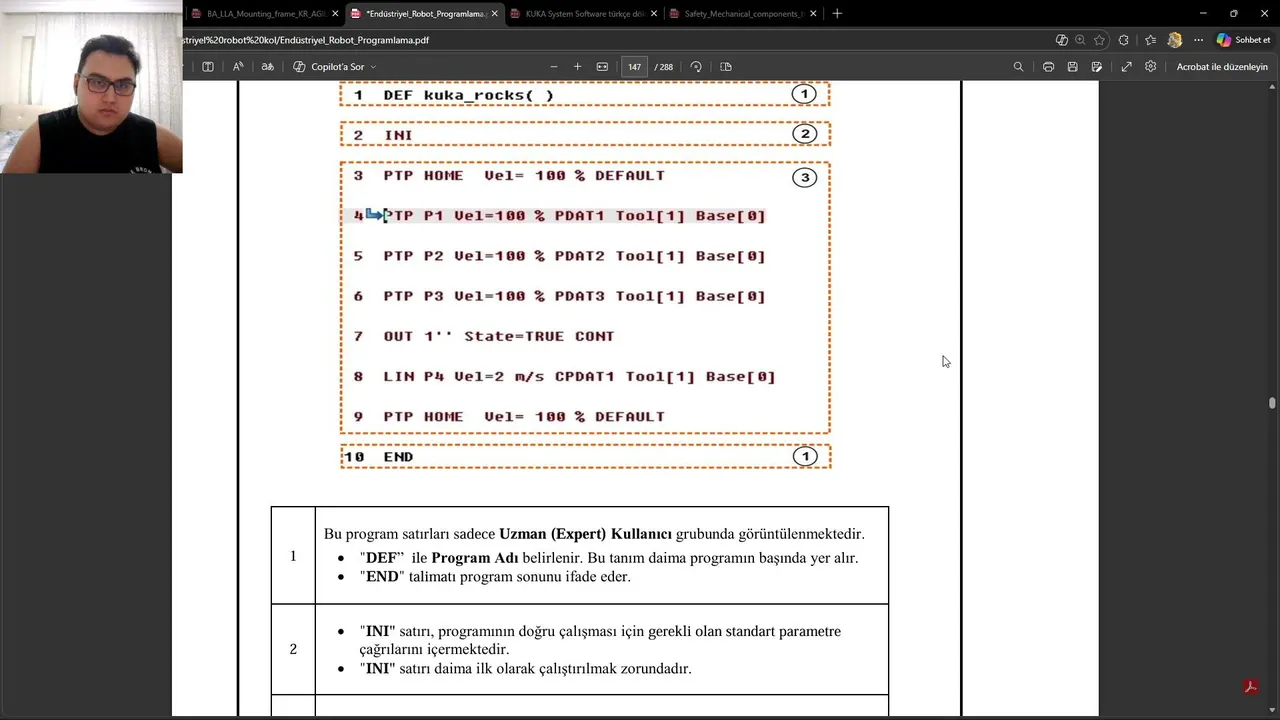Screen dimensions: 1280x720
Task: Close the KUKA System Software tab
Action: (x=654, y=14)
